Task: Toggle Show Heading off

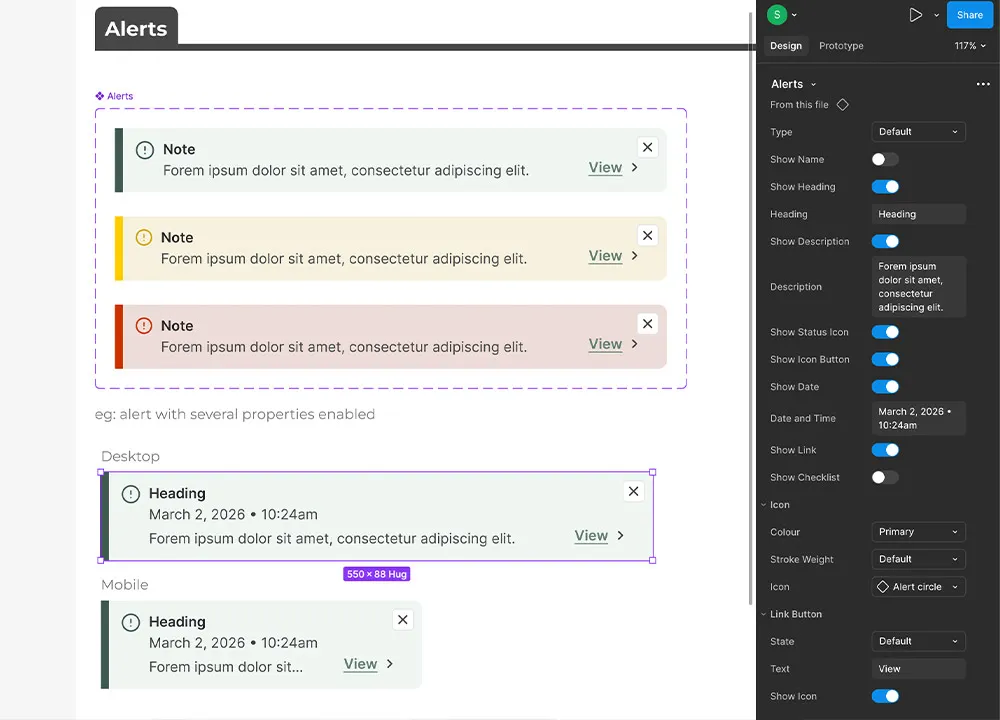Action: tap(885, 187)
